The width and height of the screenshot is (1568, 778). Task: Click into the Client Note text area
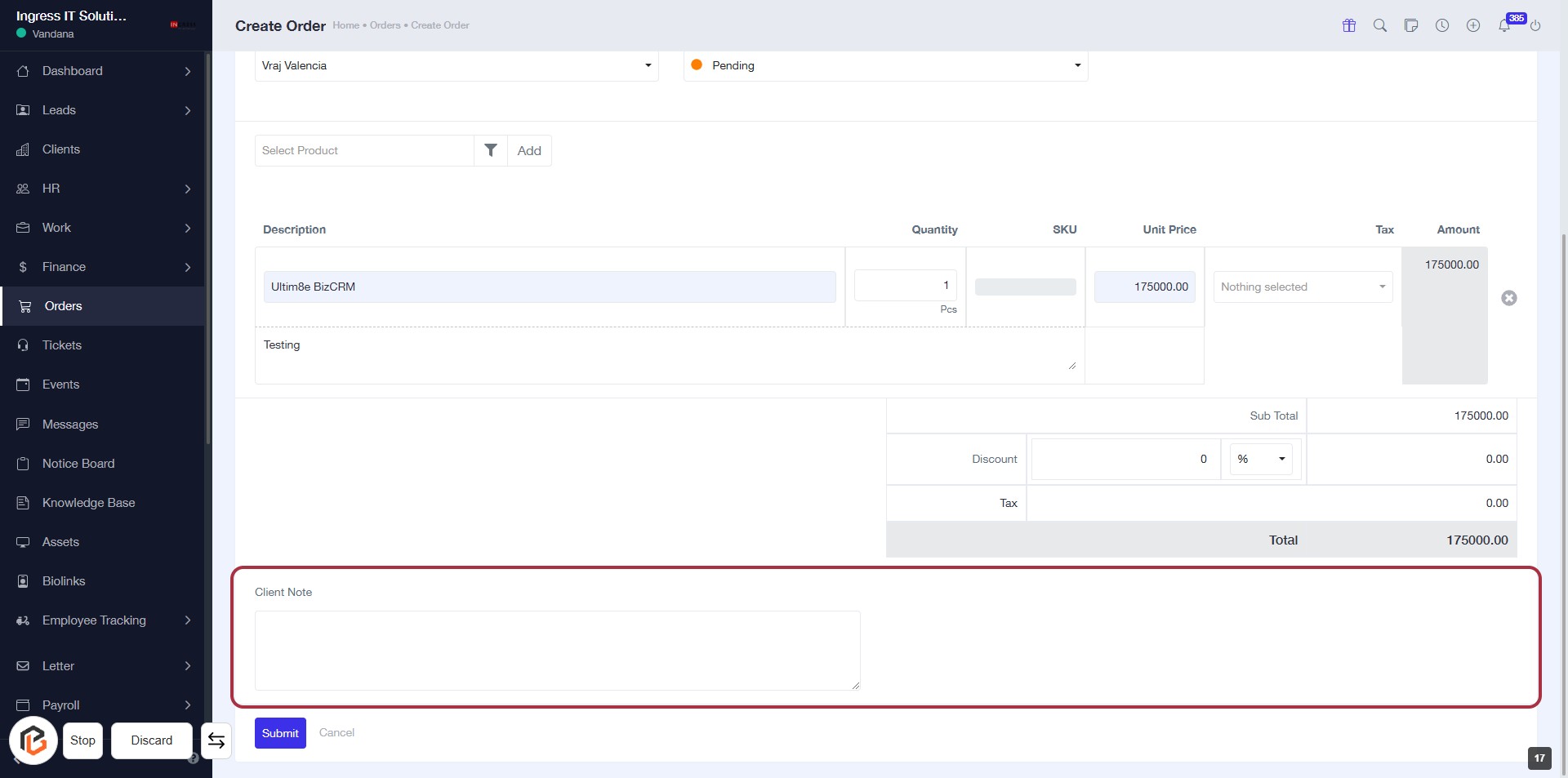557,650
